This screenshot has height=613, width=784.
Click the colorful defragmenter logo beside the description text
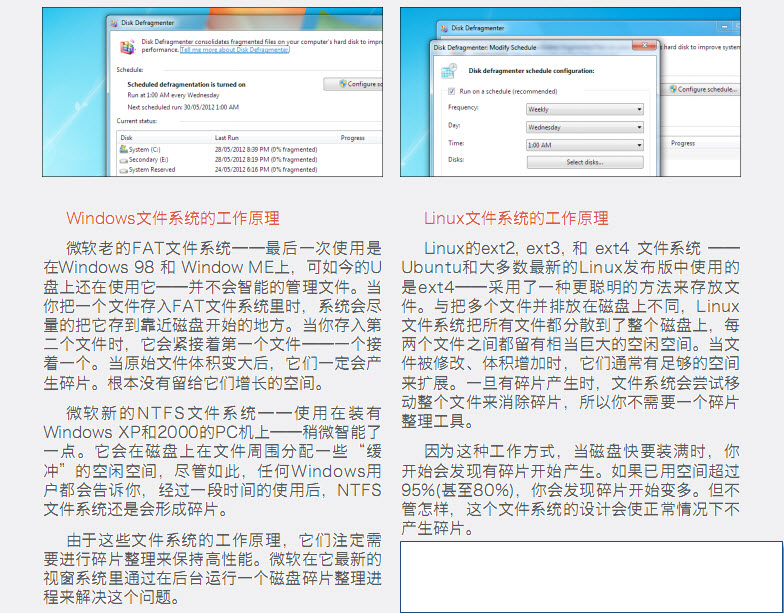pos(128,47)
